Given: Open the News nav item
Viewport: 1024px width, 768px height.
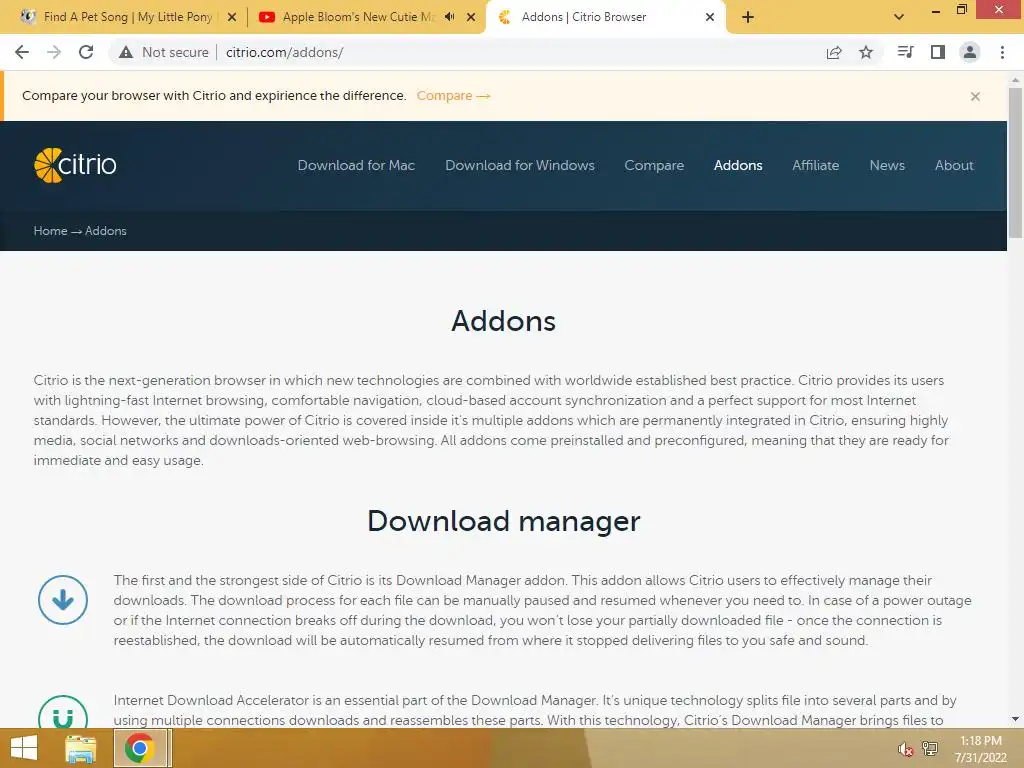Looking at the screenshot, I should [x=887, y=165].
